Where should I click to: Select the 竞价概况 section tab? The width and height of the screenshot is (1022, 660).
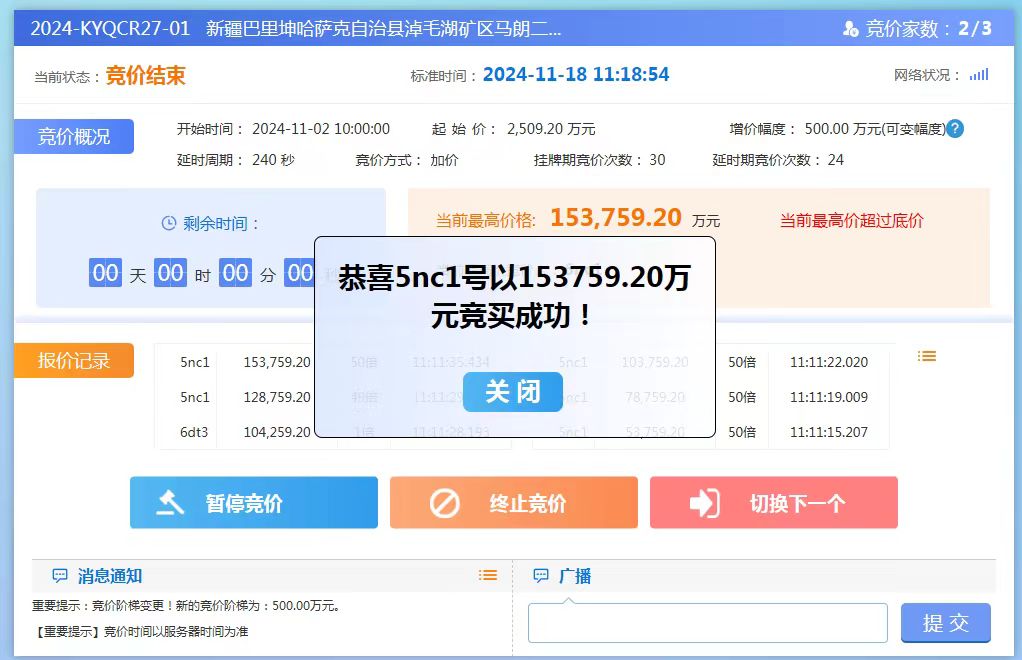tap(74, 137)
